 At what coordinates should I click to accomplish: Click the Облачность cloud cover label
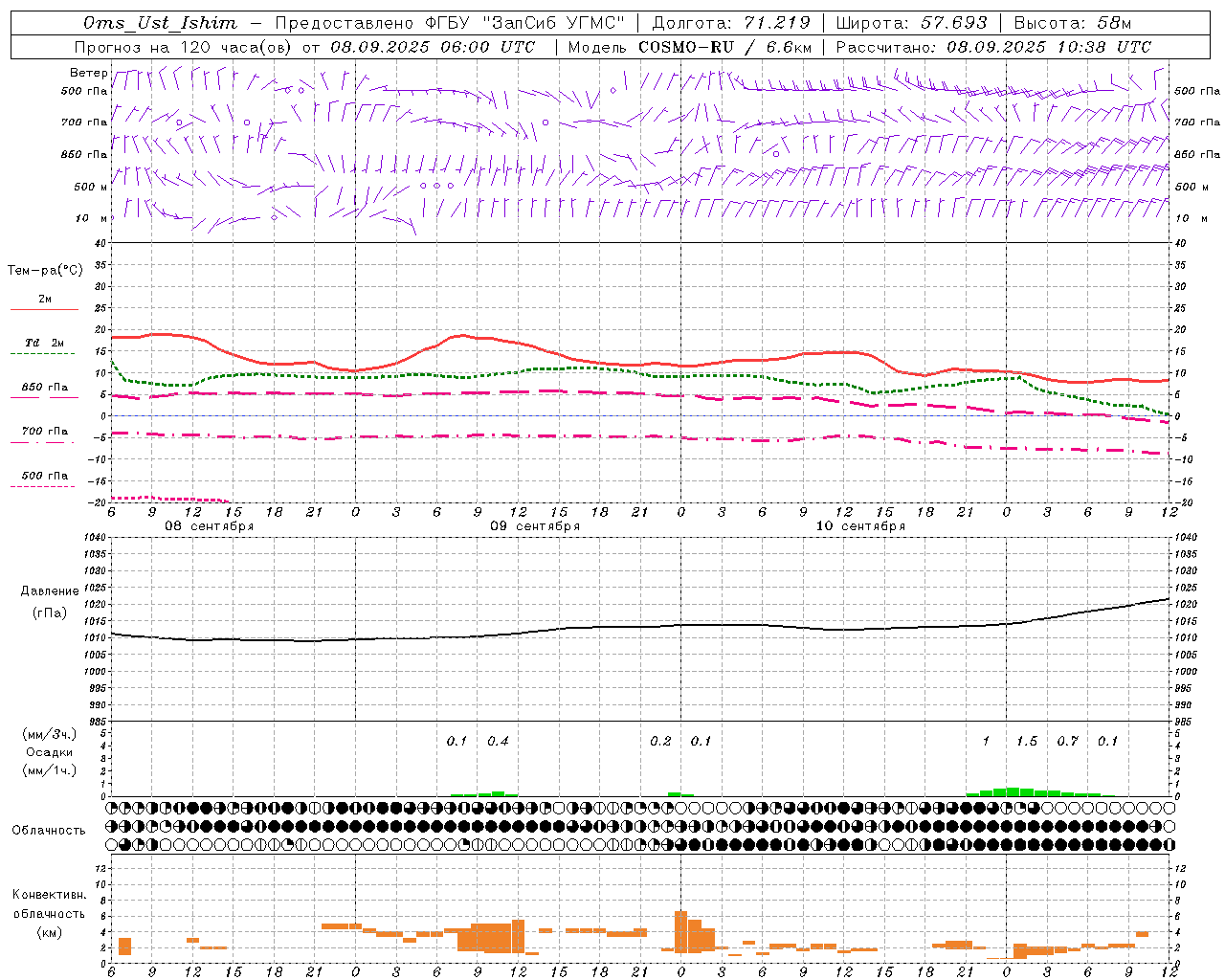[x=49, y=830]
